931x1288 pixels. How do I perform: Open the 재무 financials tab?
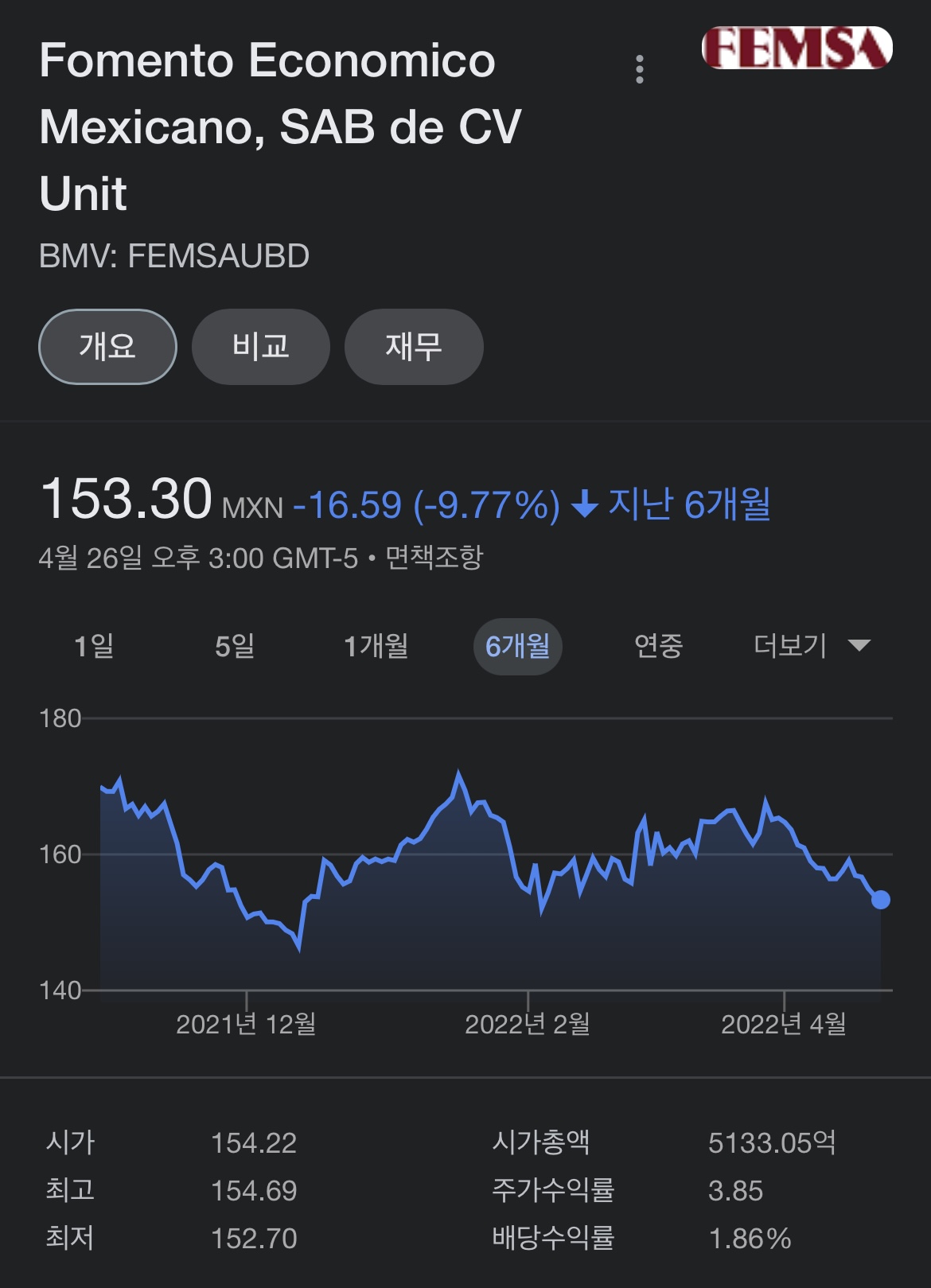414,346
